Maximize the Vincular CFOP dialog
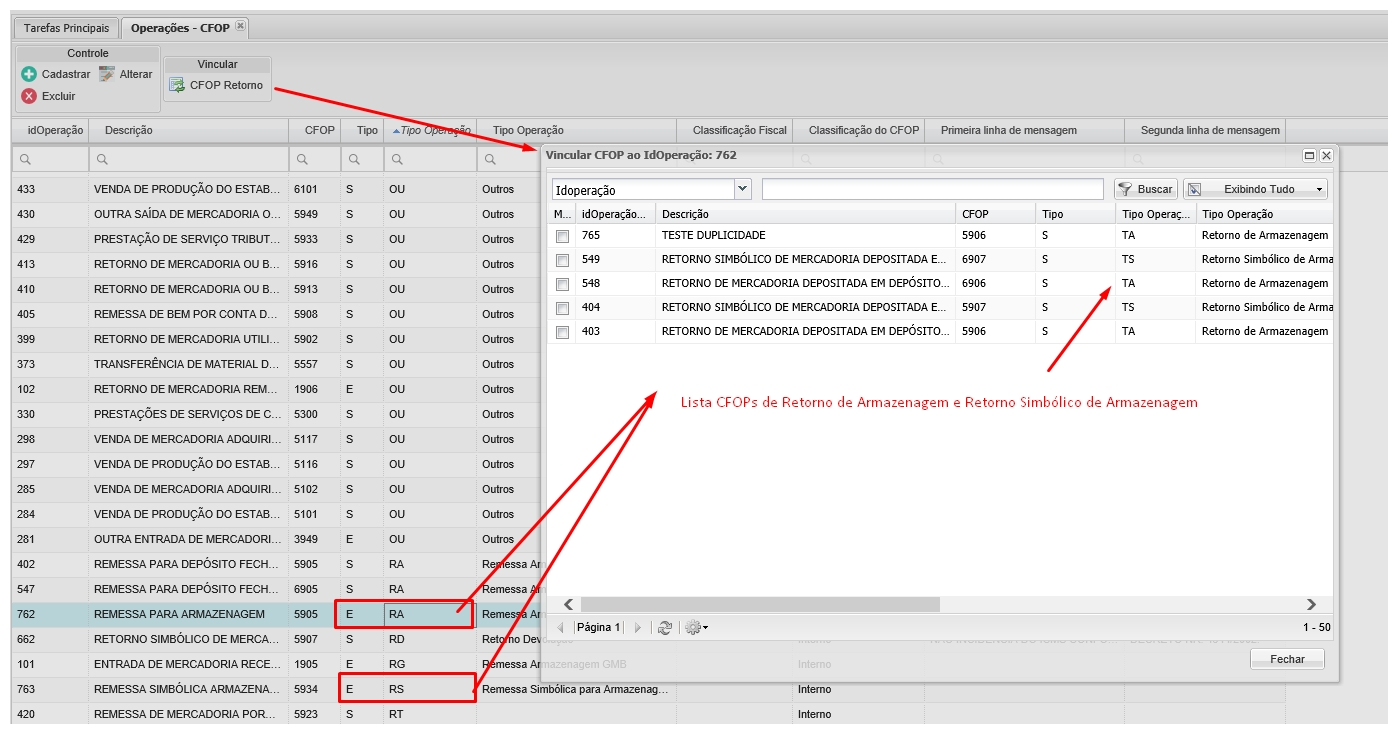The width and height of the screenshot is (1398, 734). coord(1309,156)
